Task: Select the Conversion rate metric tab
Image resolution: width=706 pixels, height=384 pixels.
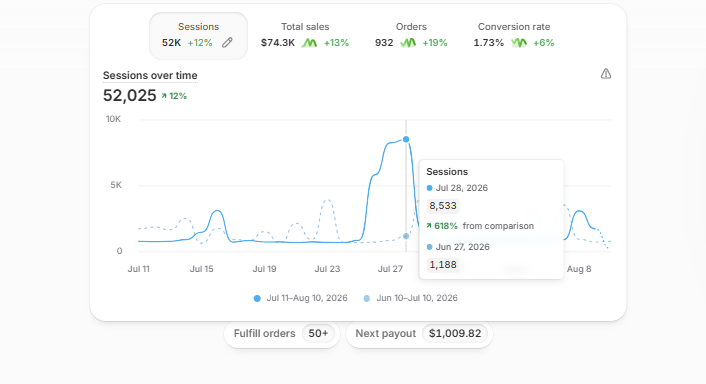Action: click(x=514, y=36)
